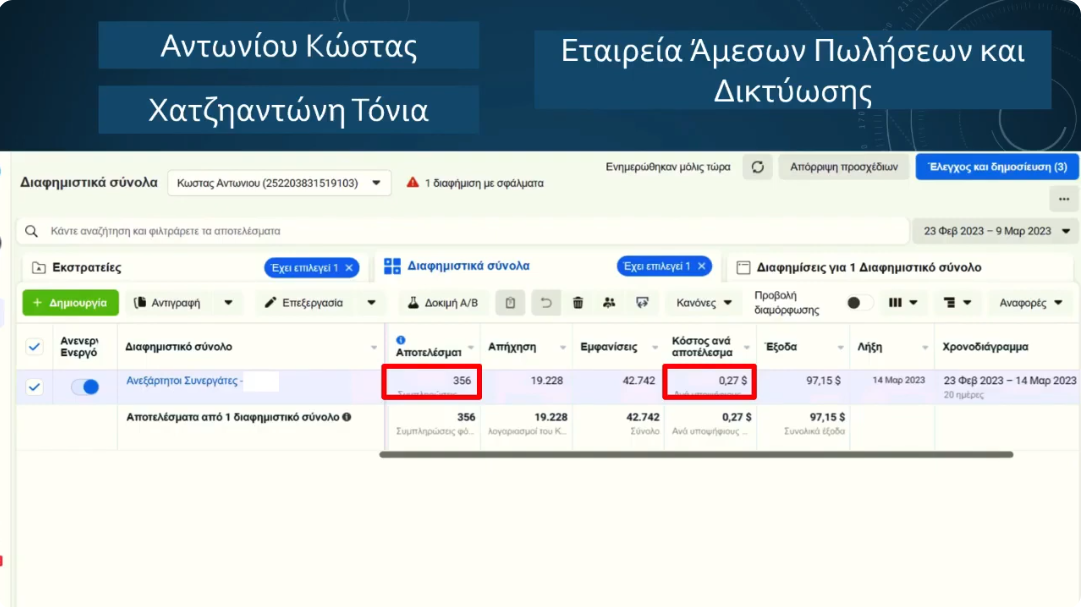Switch to Διαφημίσεις για 1 Διαφημιστικό σύνολο tab
The width and height of the screenshot is (1088, 607).
868,267
